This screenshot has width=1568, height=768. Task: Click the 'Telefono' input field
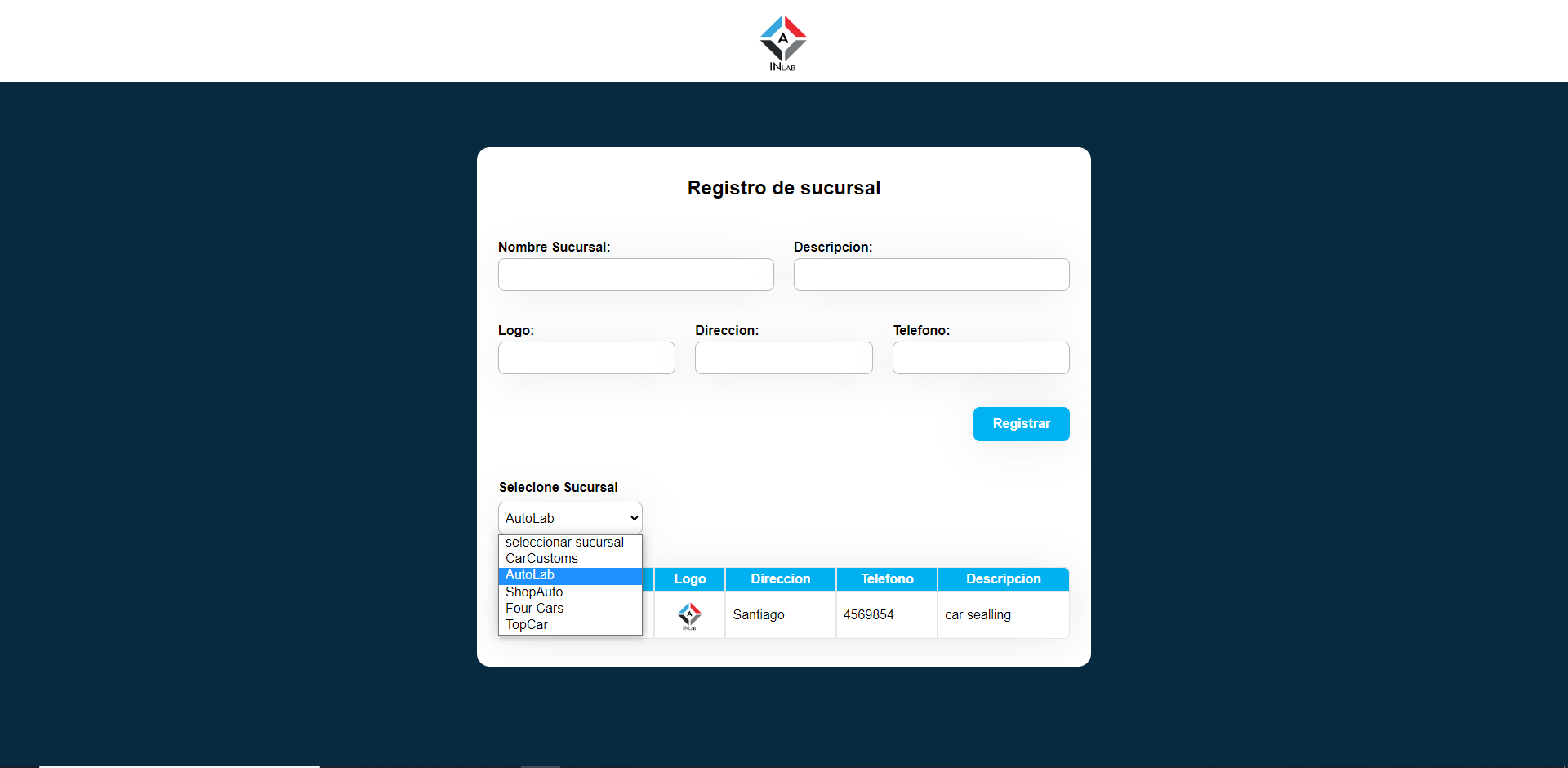[x=980, y=357]
